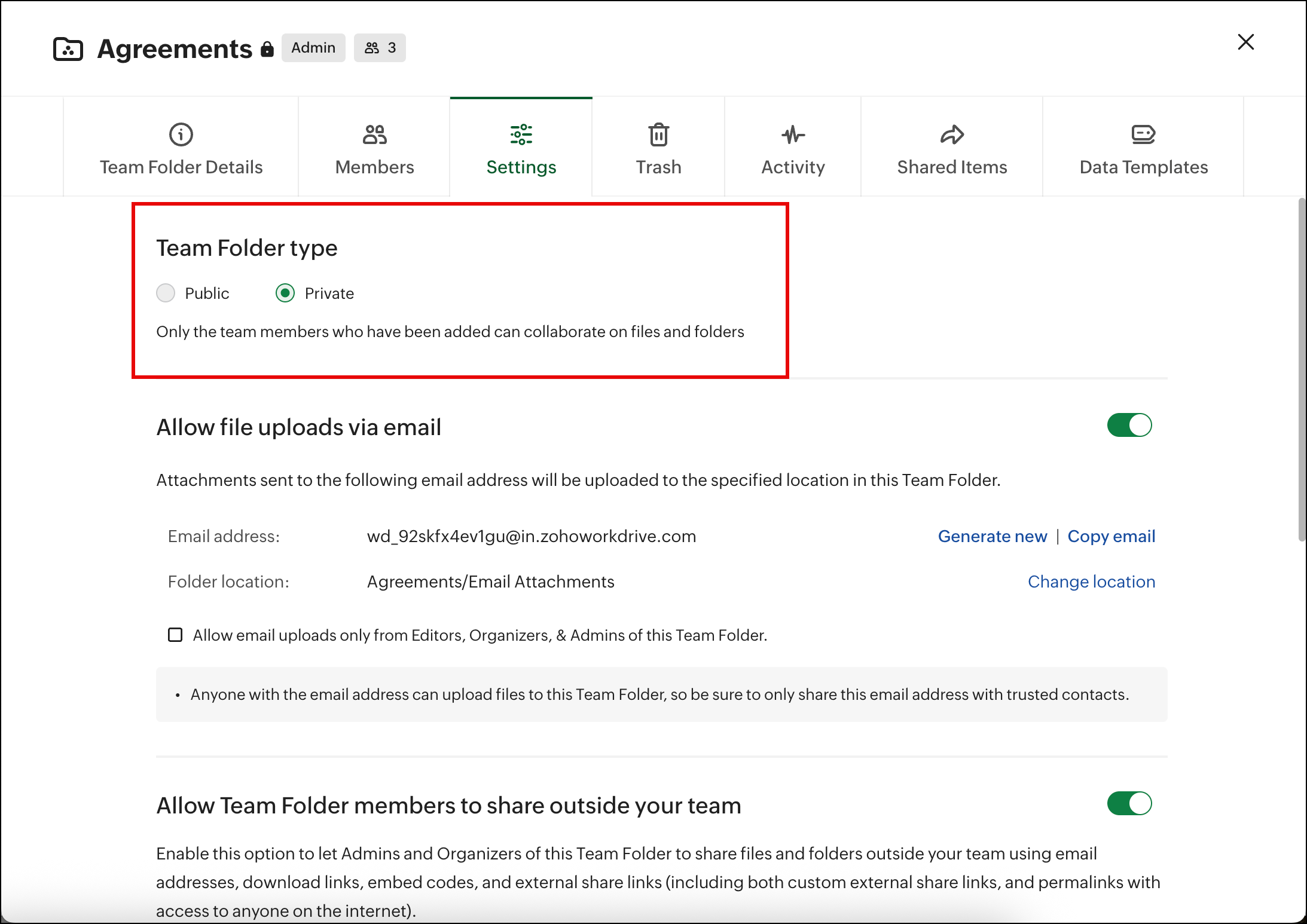Click the Copy email link
This screenshot has height=924, width=1307.
click(1111, 536)
